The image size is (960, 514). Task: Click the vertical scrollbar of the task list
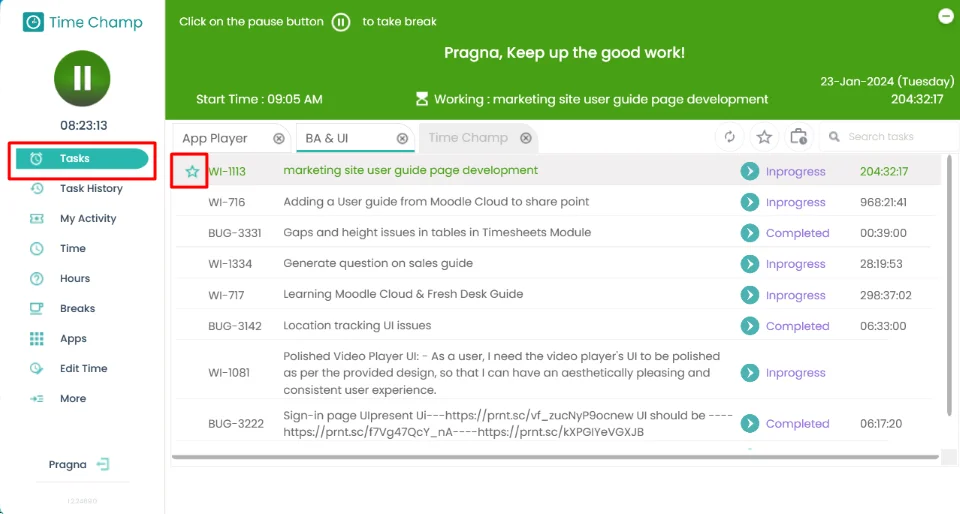[949, 285]
